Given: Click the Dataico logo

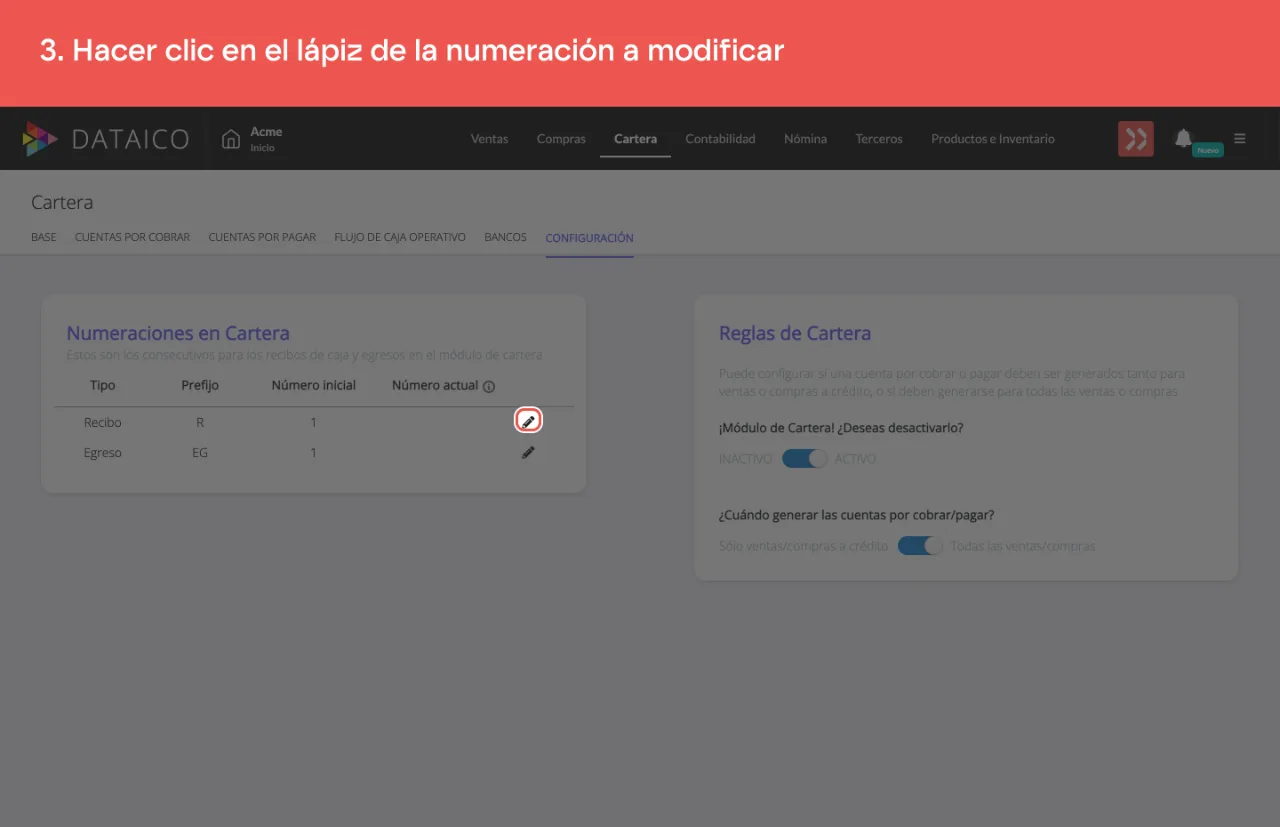Looking at the screenshot, I should pyautogui.click(x=106, y=139).
